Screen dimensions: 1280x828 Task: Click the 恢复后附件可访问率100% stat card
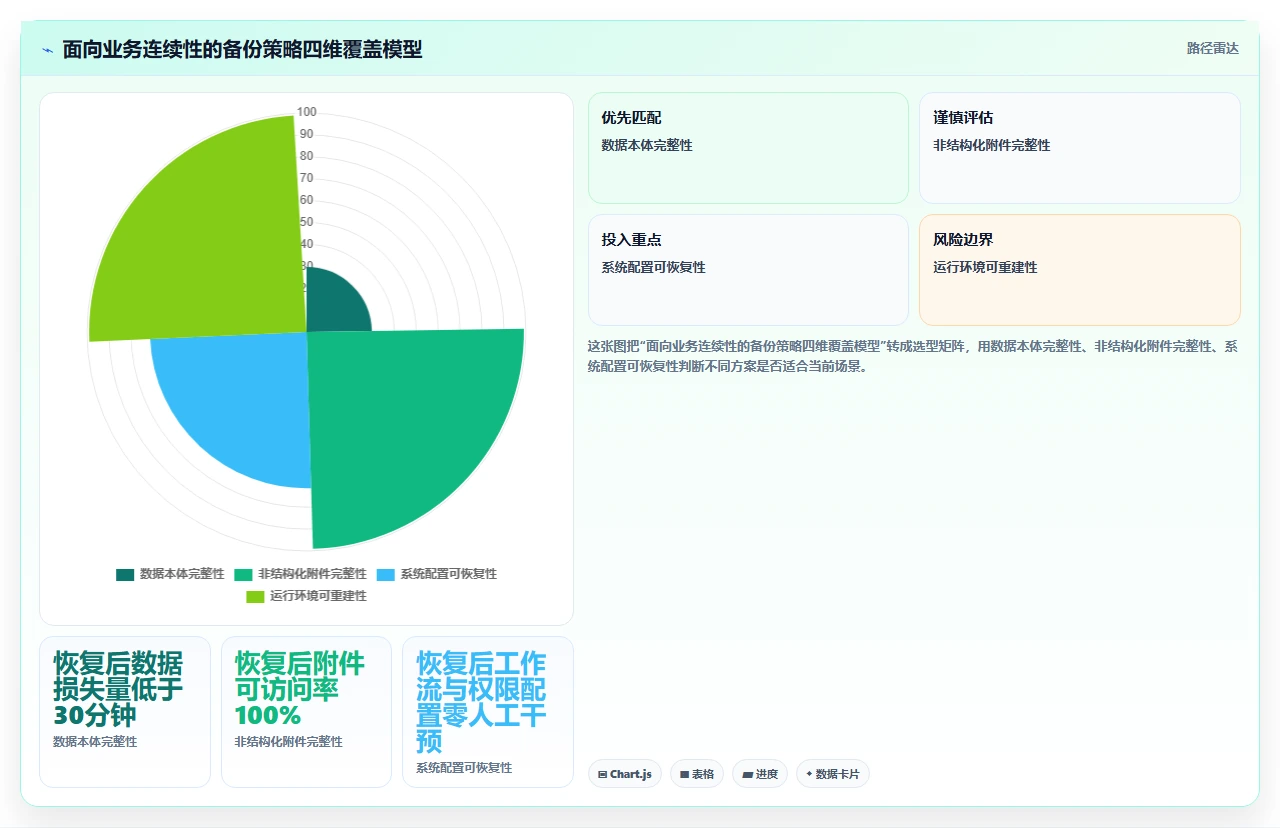click(306, 712)
